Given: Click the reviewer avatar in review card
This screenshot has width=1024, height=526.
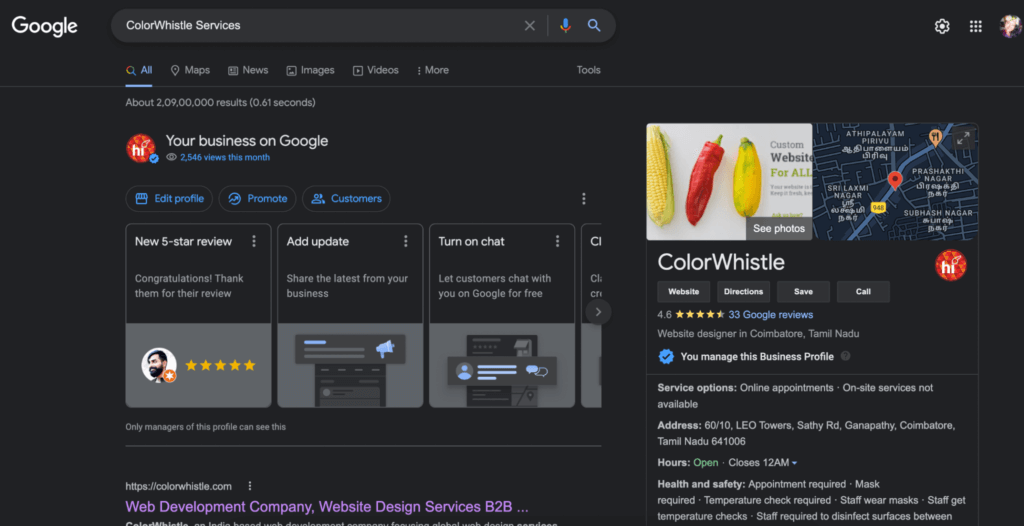Looking at the screenshot, I should pyautogui.click(x=159, y=365).
